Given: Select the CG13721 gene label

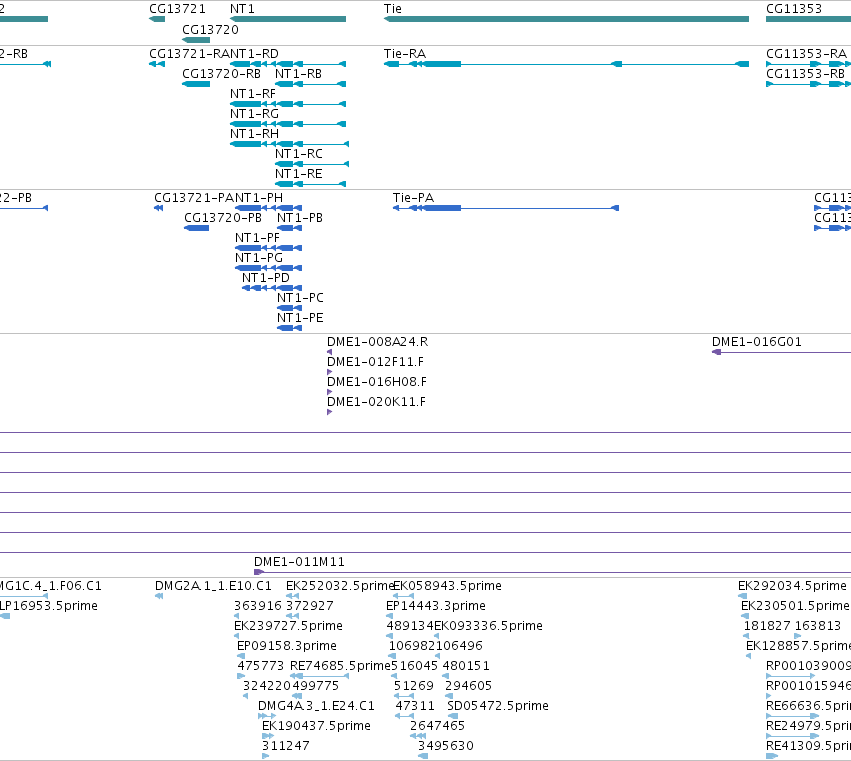Looking at the screenshot, I should point(177,9).
